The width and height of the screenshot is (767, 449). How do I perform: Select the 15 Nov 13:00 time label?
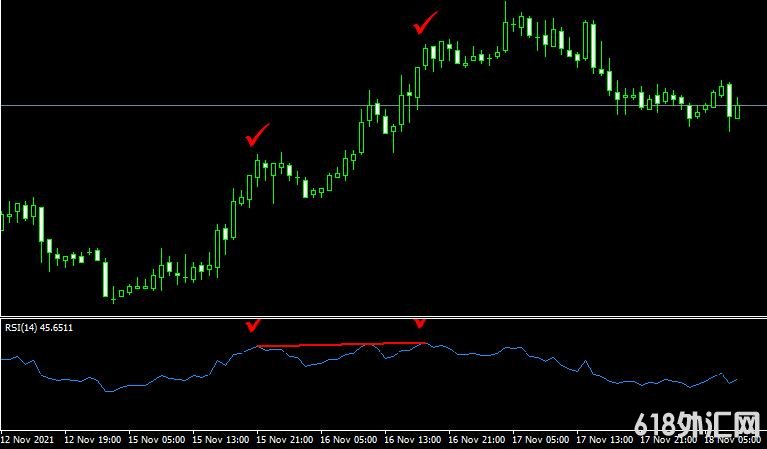click(x=221, y=440)
